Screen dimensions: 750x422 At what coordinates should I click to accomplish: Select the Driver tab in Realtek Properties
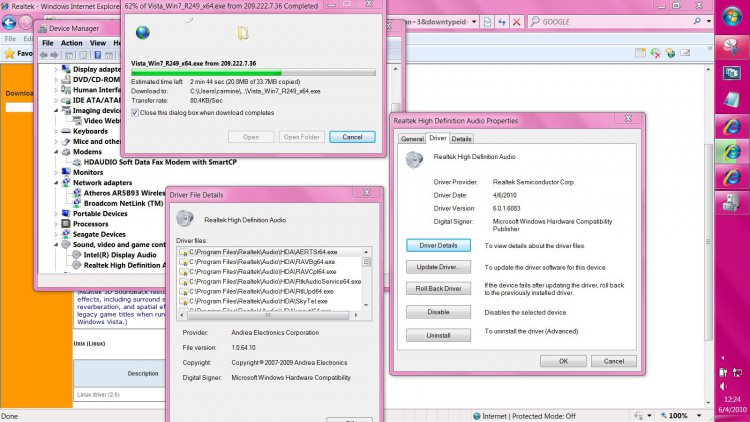tap(438, 138)
